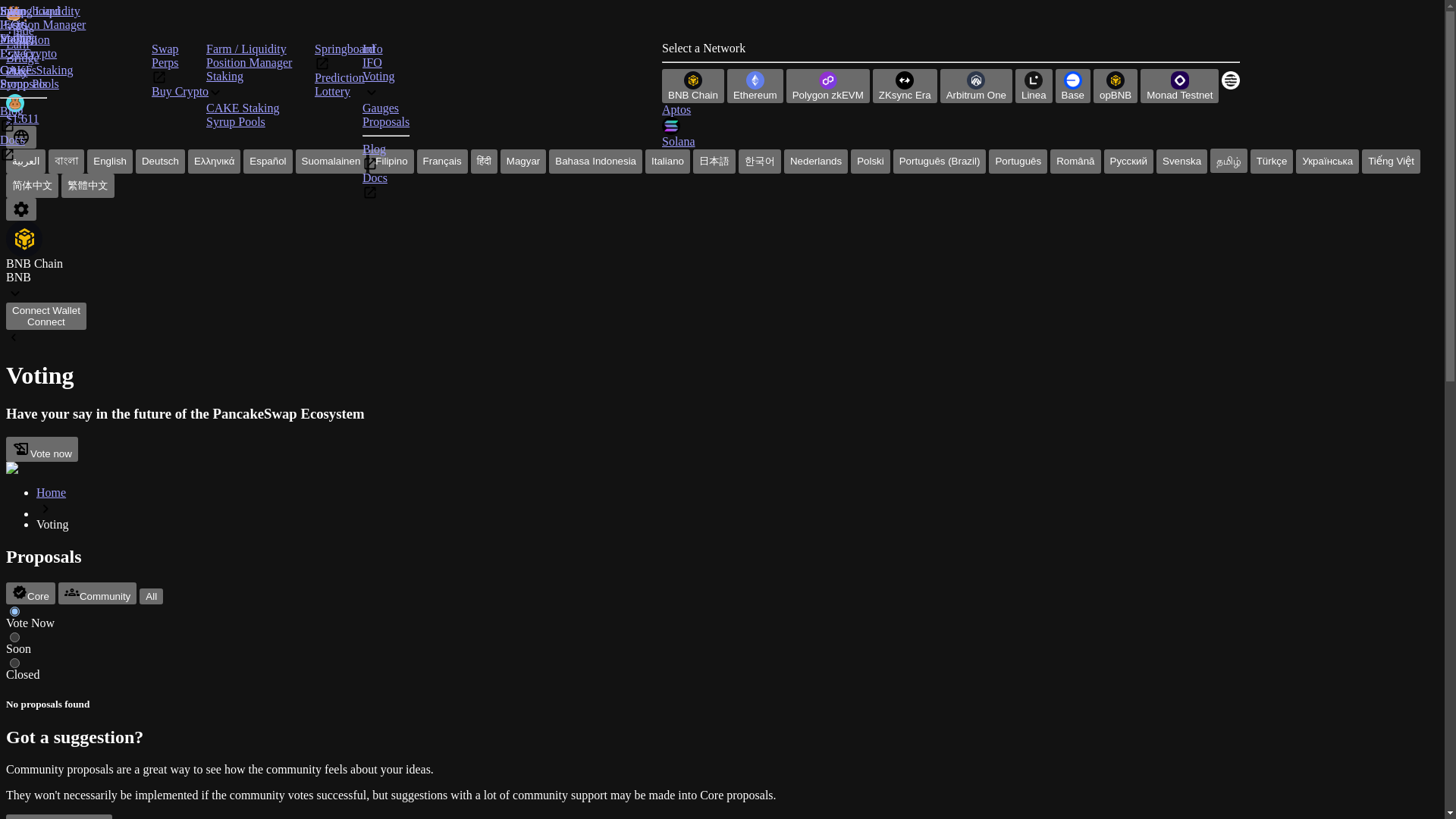Select the Linea network button
The height and width of the screenshot is (819, 1456).
1033,86
